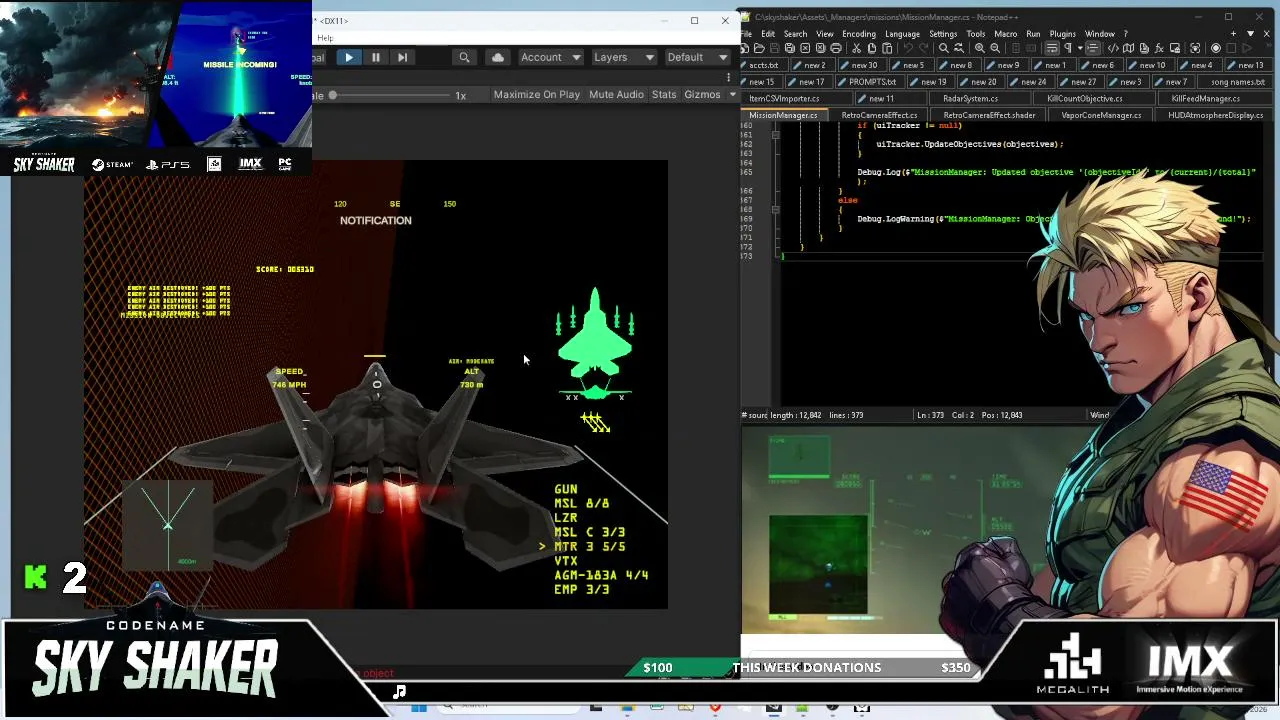Open Replace dialog icon in Notepad++ toolbar

(x=959, y=48)
